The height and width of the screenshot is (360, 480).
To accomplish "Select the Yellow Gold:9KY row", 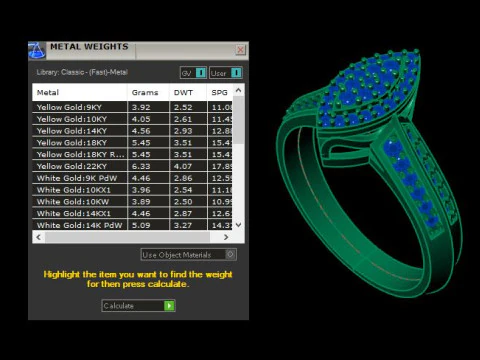I will 132,107.
